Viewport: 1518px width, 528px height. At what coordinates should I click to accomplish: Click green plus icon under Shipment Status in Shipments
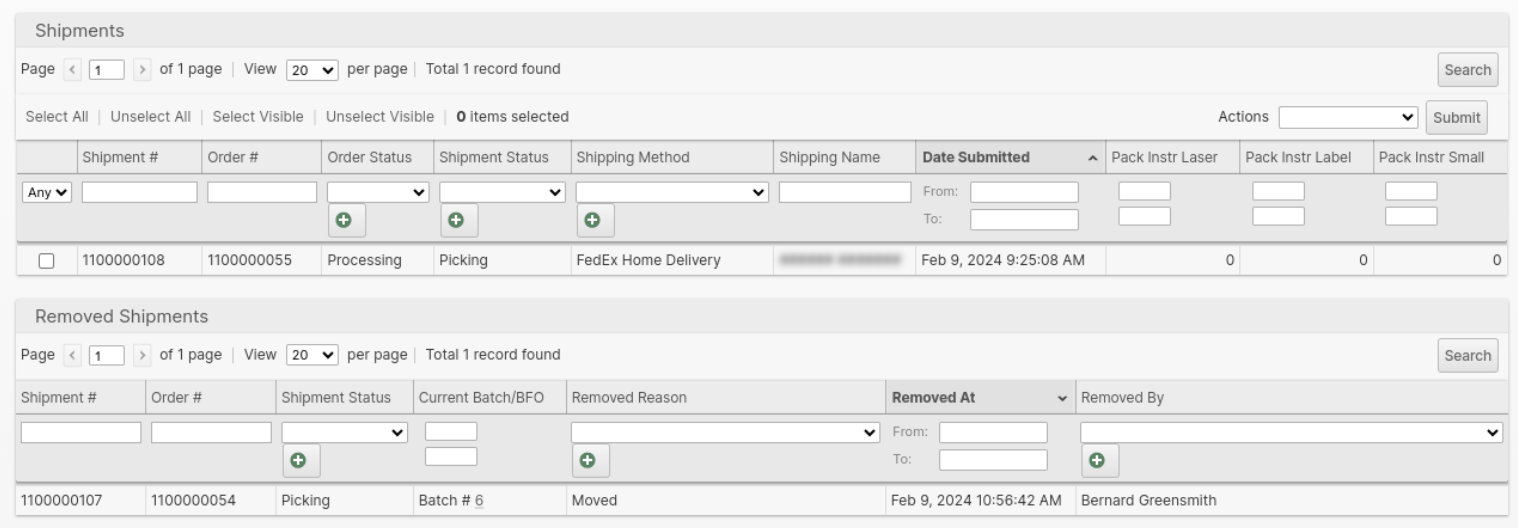tap(456, 220)
